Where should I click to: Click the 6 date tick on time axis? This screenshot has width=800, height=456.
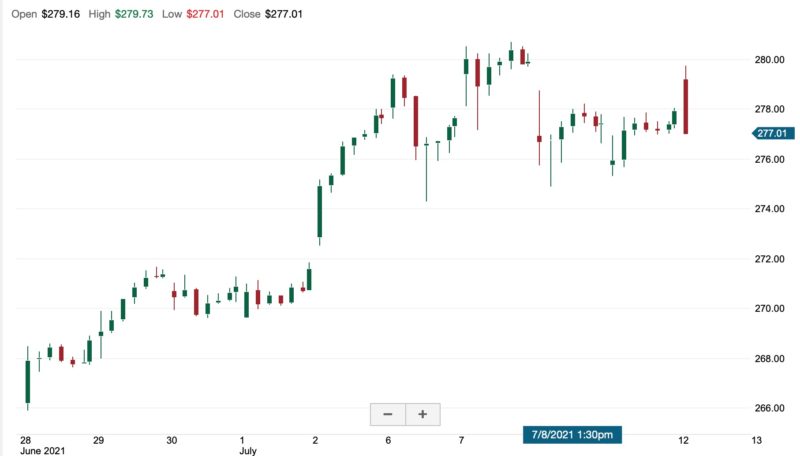[x=388, y=440]
